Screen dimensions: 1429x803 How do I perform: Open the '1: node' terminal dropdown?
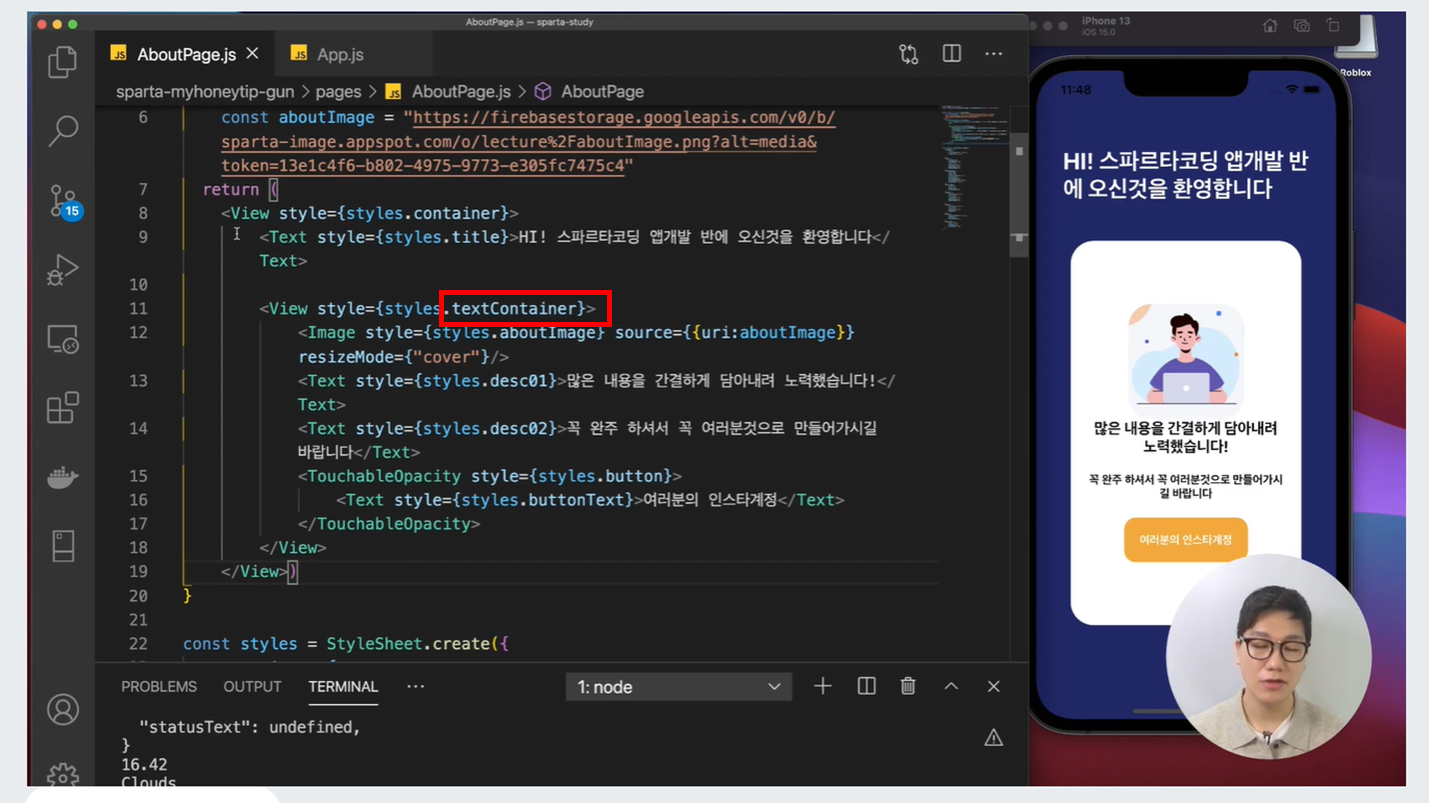[x=679, y=687]
